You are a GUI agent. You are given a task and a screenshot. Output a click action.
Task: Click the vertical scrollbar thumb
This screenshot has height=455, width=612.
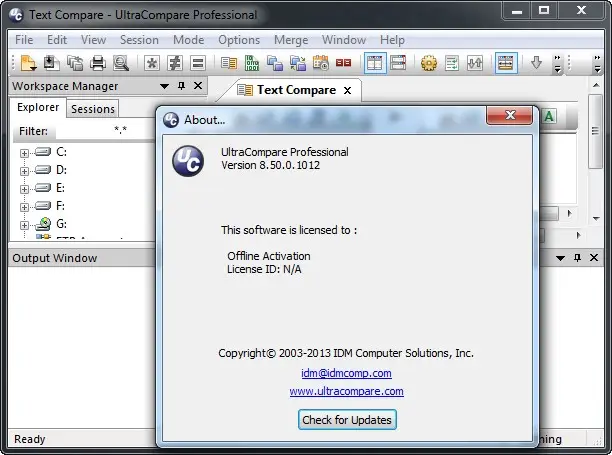(595, 131)
